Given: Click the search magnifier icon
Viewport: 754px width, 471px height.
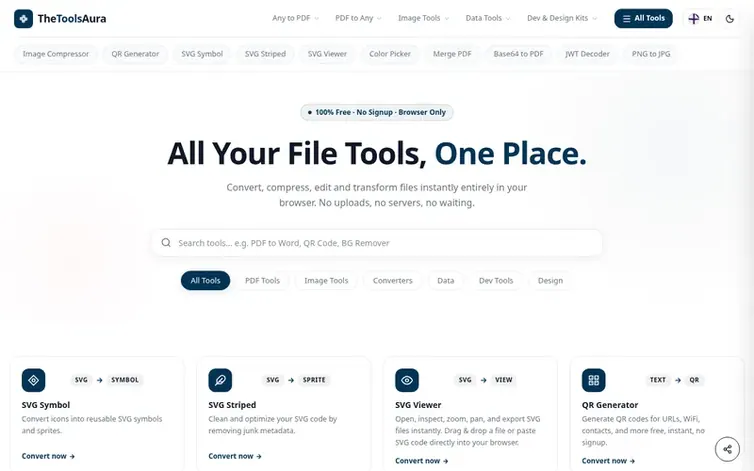Looking at the screenshot, I should (166, 242).
